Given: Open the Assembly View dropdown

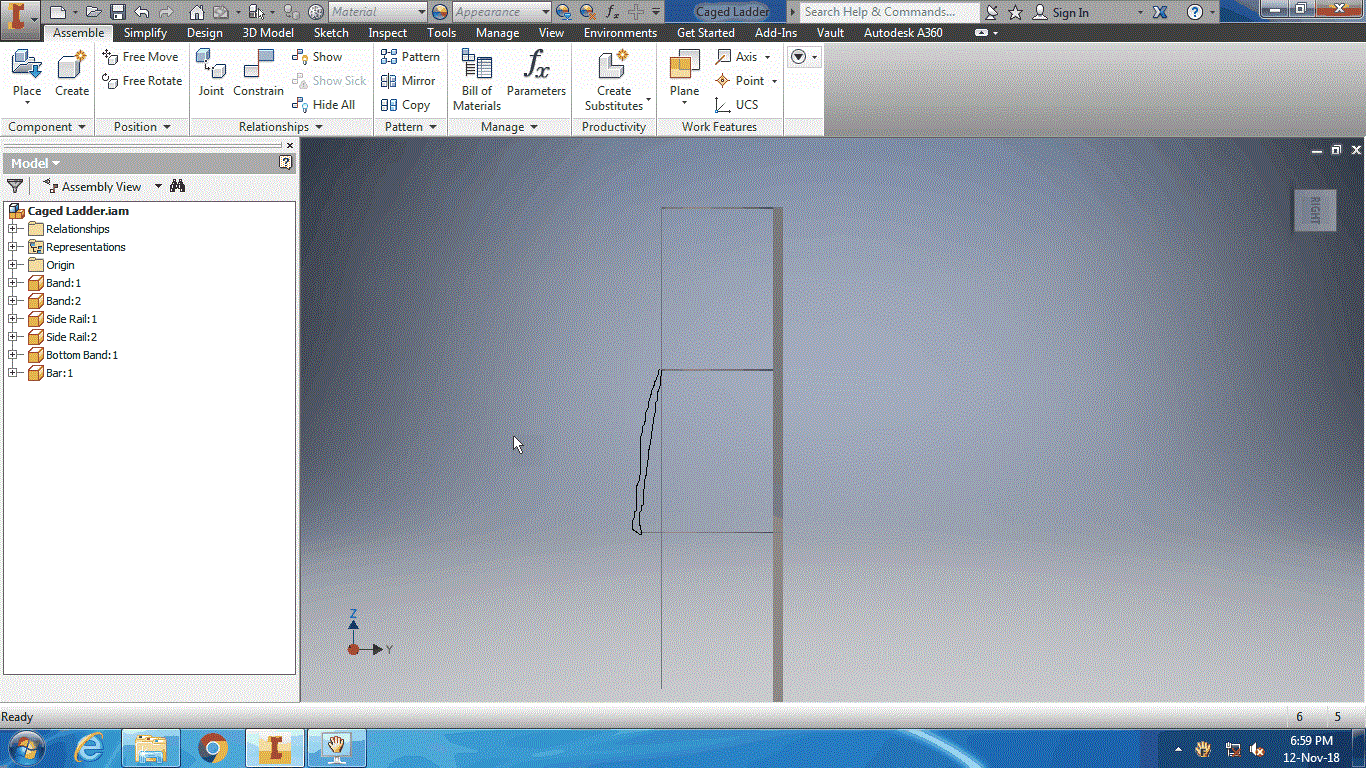Looking at the screenshot, I should click(156, 186).
